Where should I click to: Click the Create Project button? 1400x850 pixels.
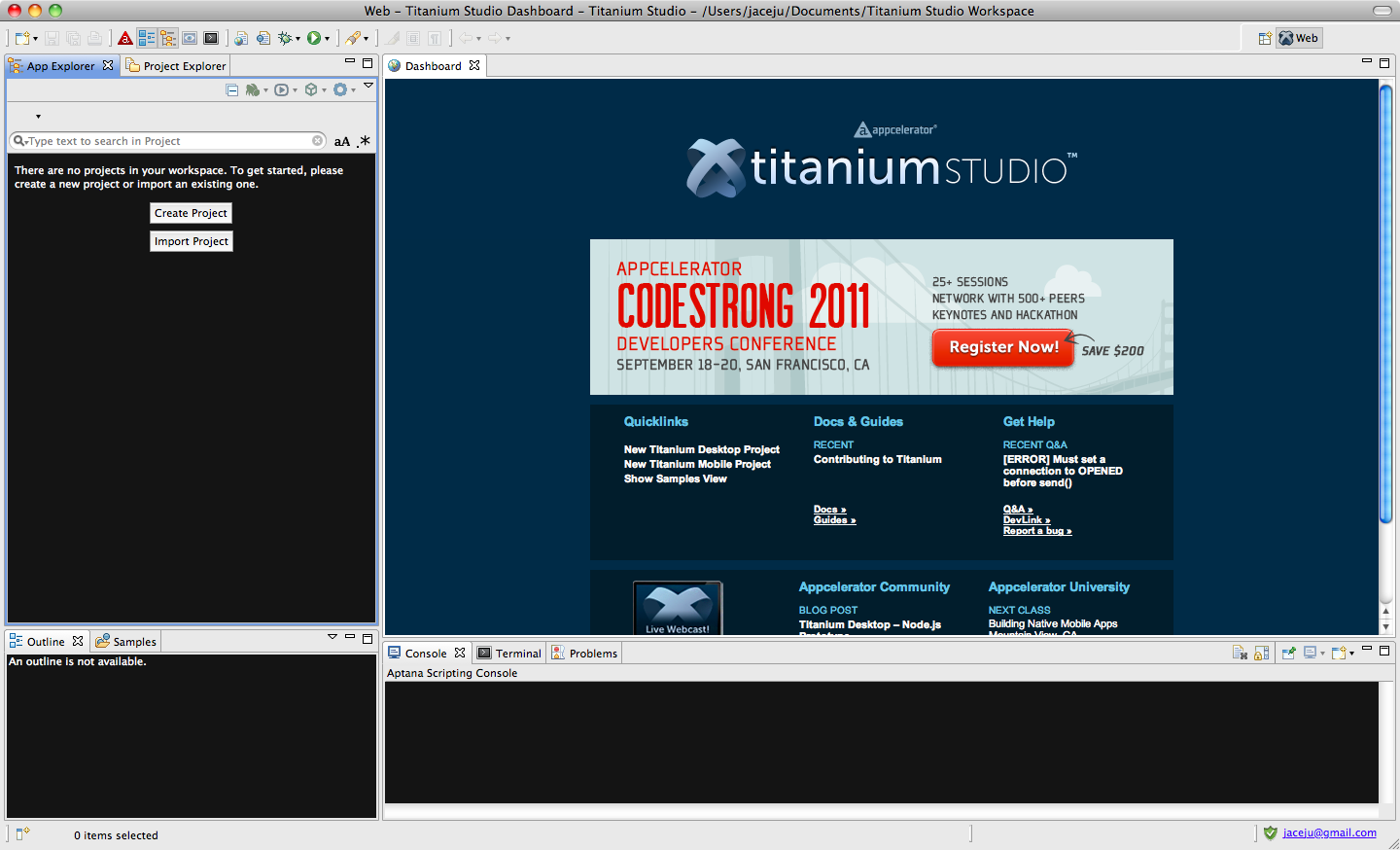coord(192,213)
